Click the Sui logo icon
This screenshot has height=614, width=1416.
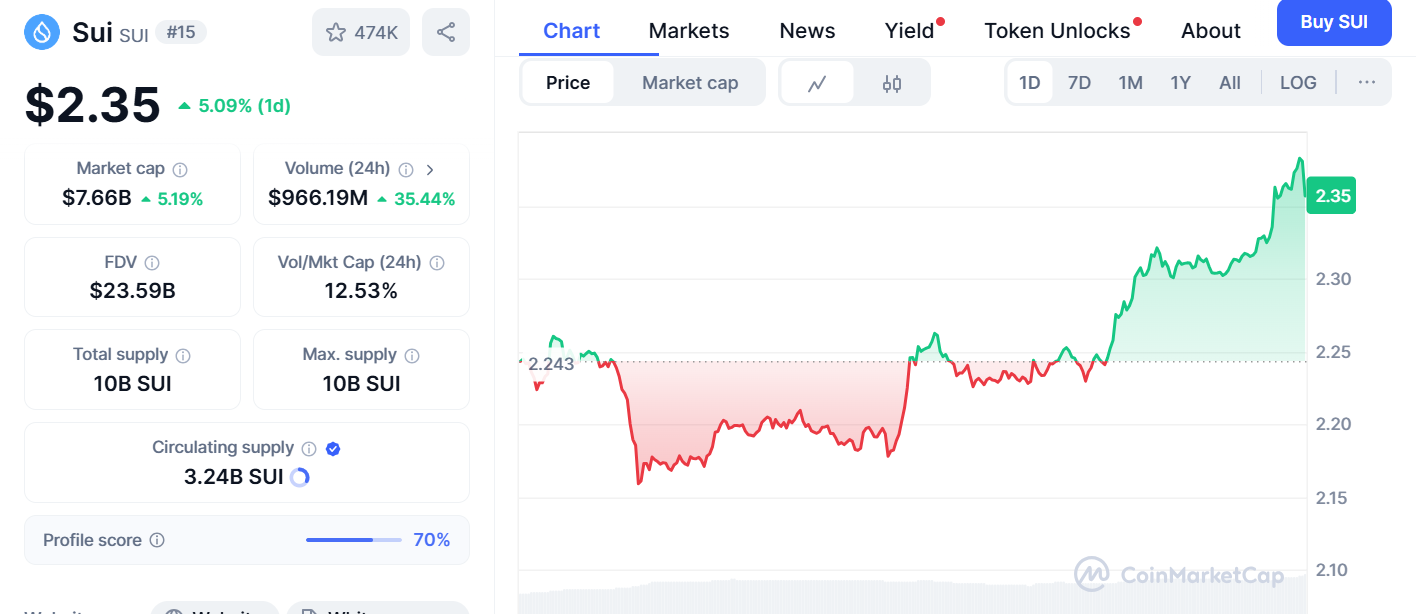(x=41, y=32)
